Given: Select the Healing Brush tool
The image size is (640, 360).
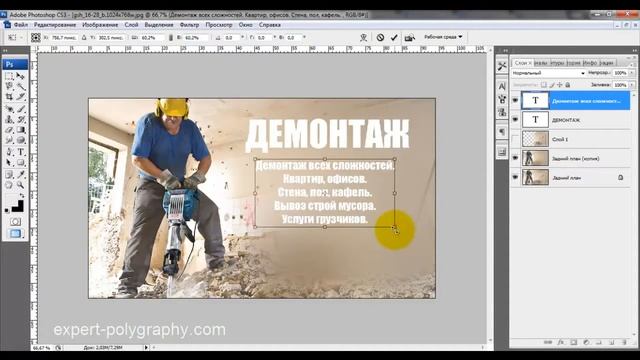Looking at the screenshot, I should pos(9,109).
